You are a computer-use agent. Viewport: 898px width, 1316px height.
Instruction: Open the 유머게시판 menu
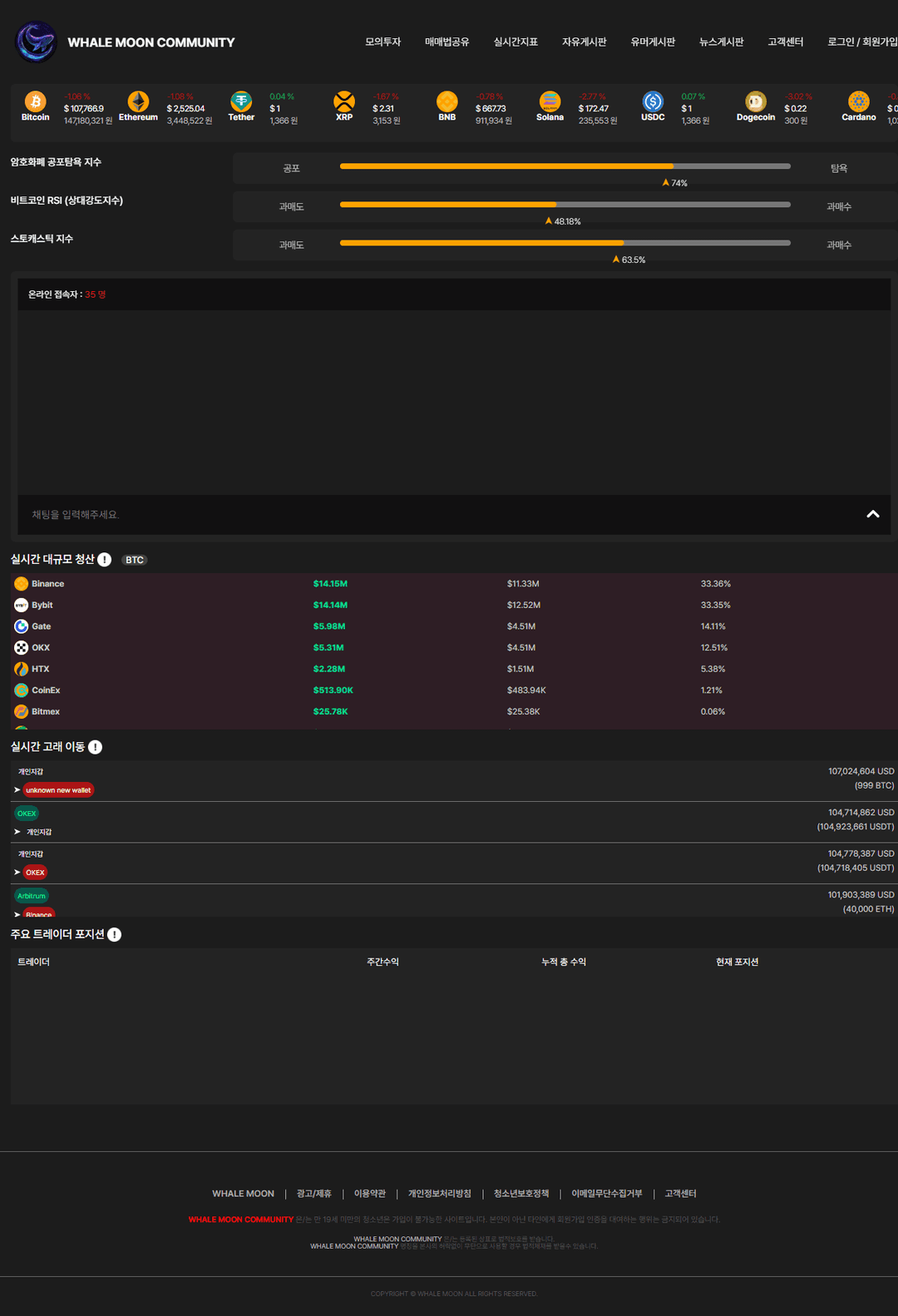point(653,42)
